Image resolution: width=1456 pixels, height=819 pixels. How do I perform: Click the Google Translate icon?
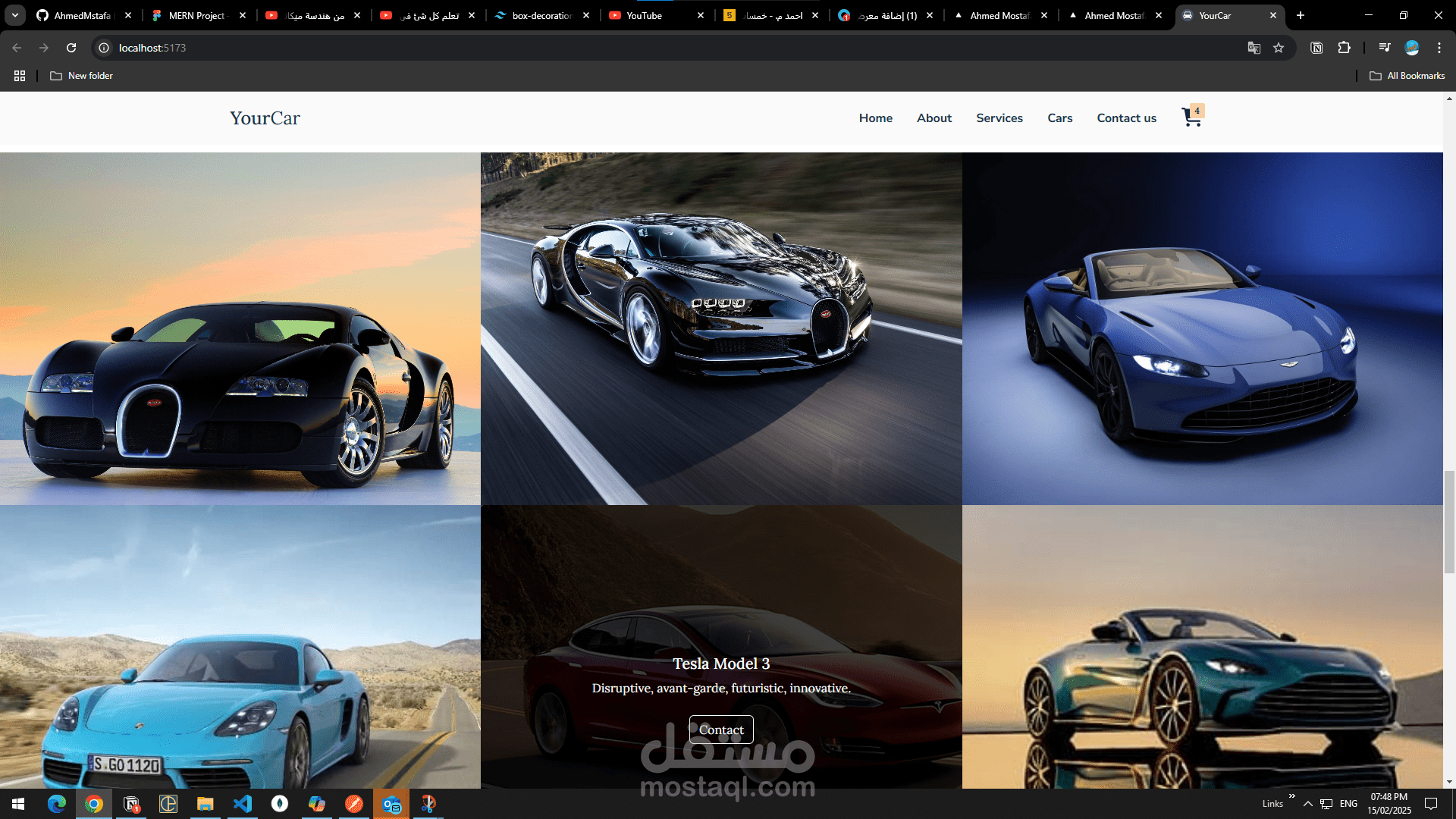[1254, 48]
